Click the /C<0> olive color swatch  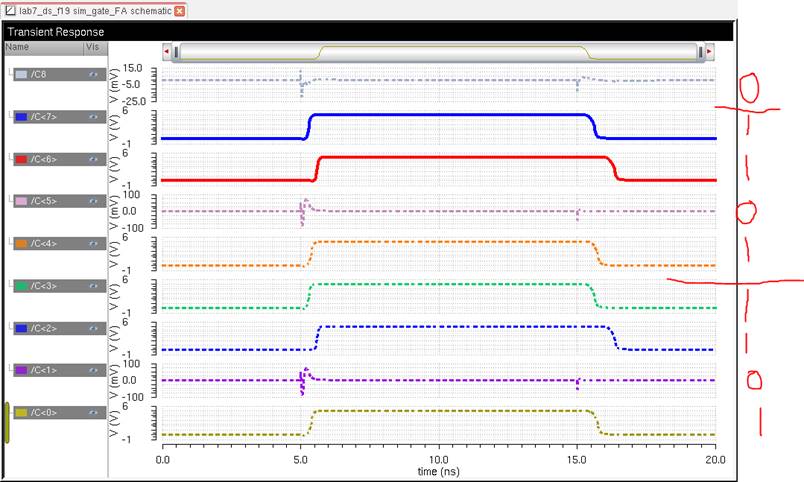pyautogui.click(x=22, y=413)
